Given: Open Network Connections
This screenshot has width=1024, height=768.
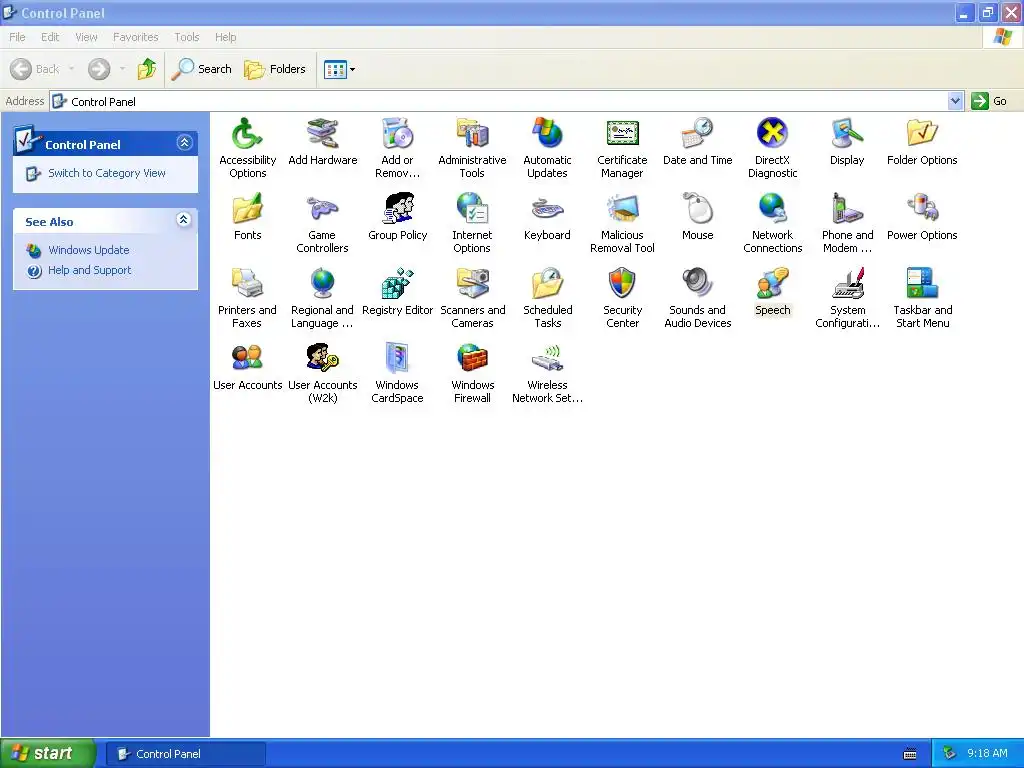Looking at the screenshot, I should (x=773, y=223).
